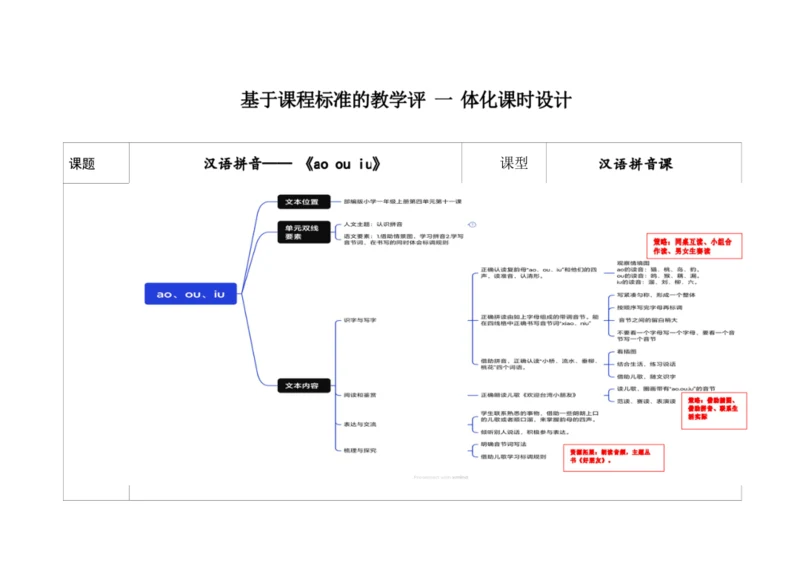Click the line 看插图

point(627,352)
